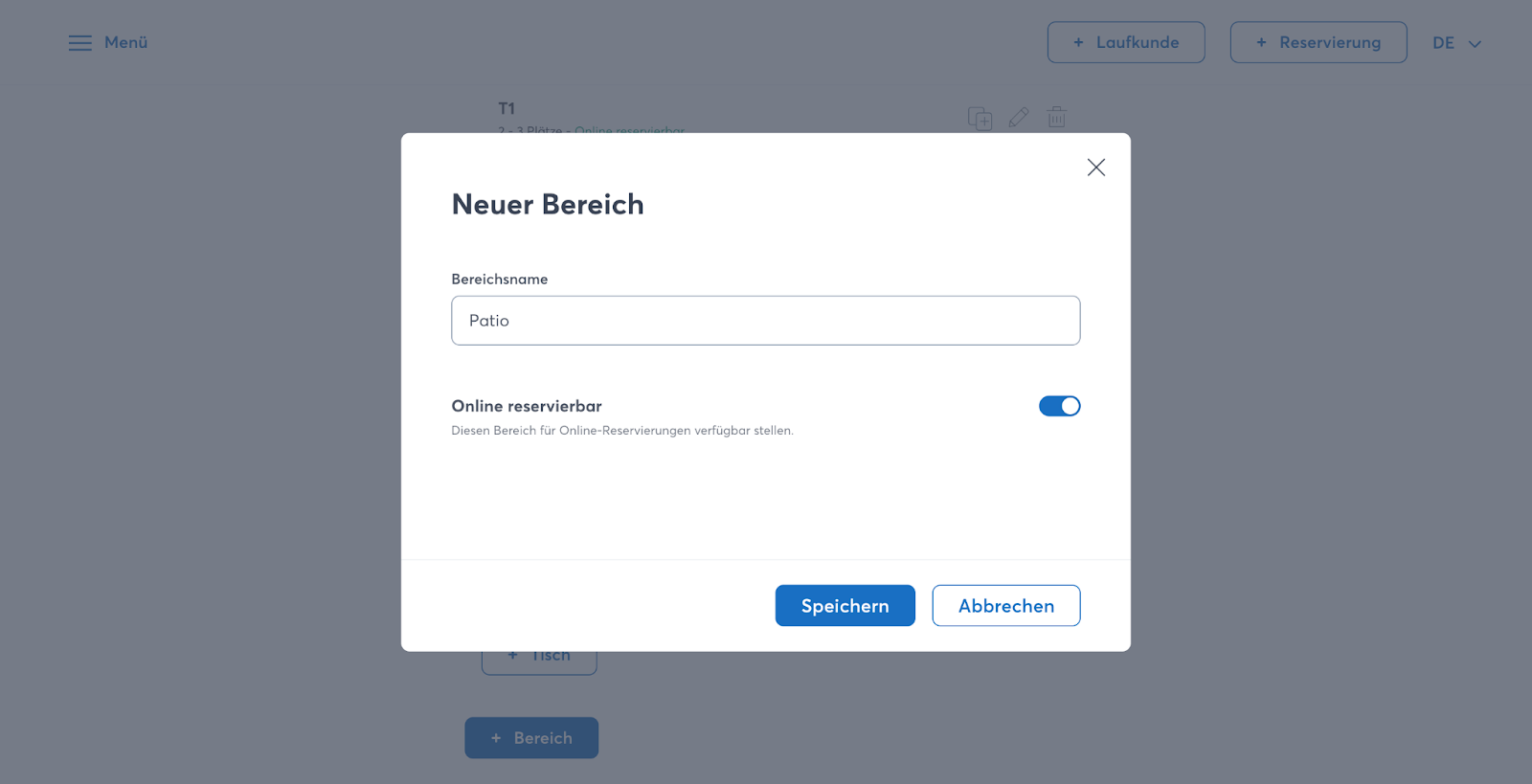Click the duplicate icon for table T1
This screenshot has width=1532, height=784.
(980, 118)
